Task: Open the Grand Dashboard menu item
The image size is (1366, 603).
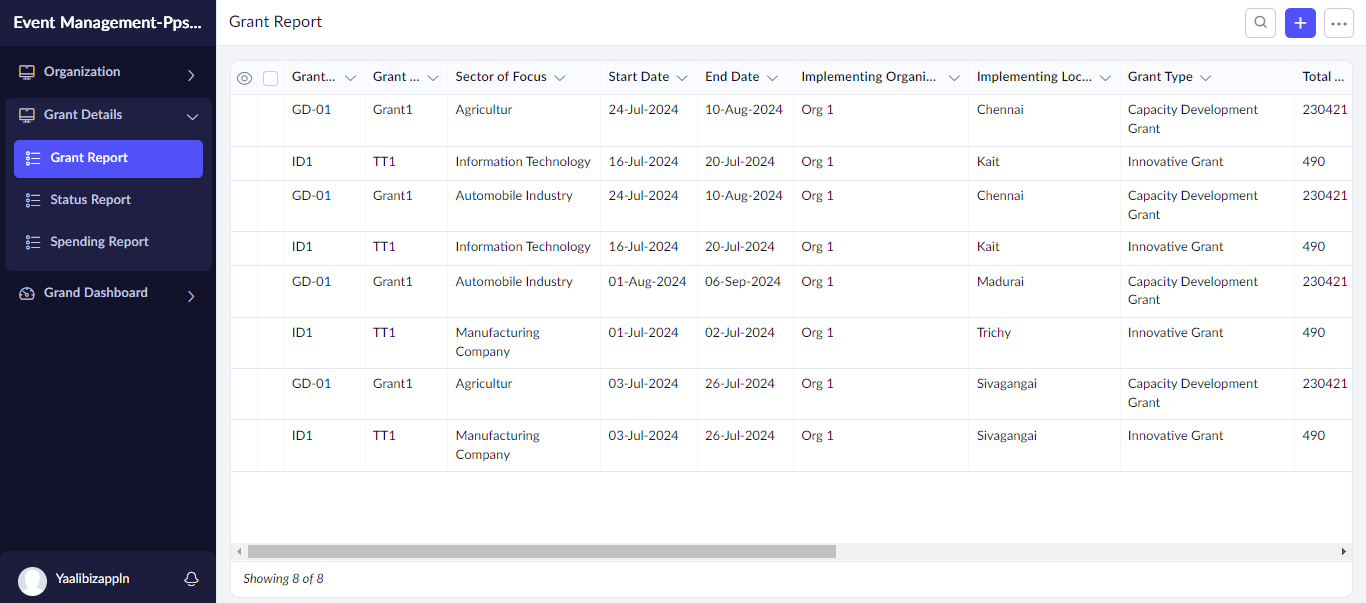Action: pos(96,293)
